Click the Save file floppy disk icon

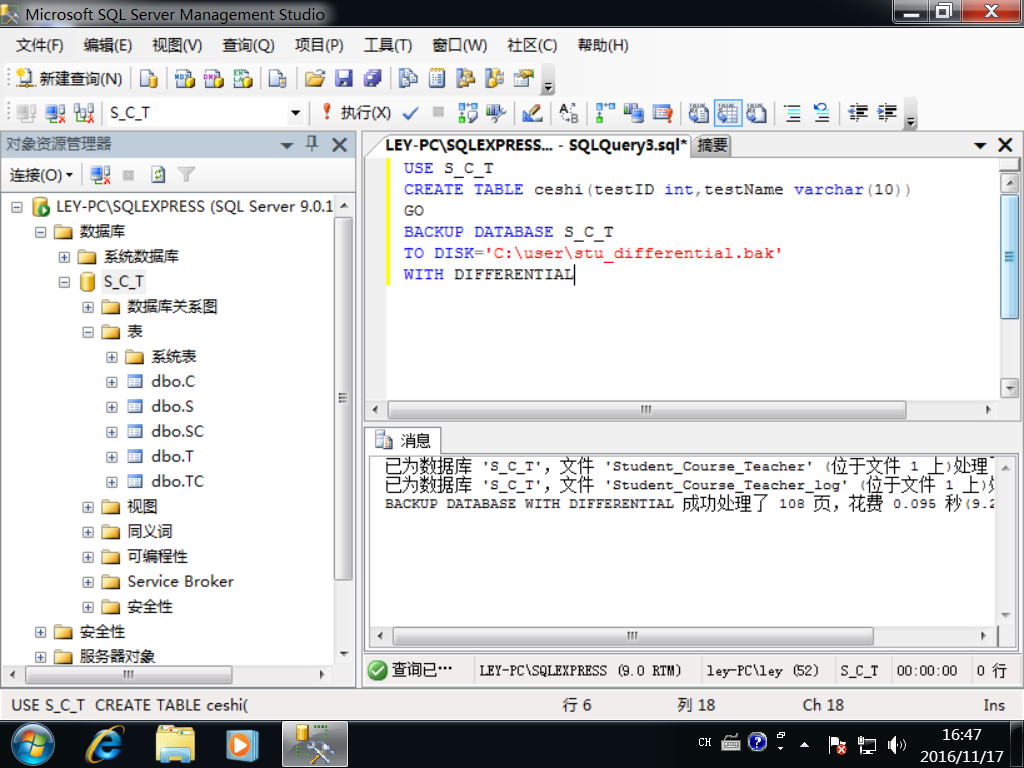[x=344, y=78]
